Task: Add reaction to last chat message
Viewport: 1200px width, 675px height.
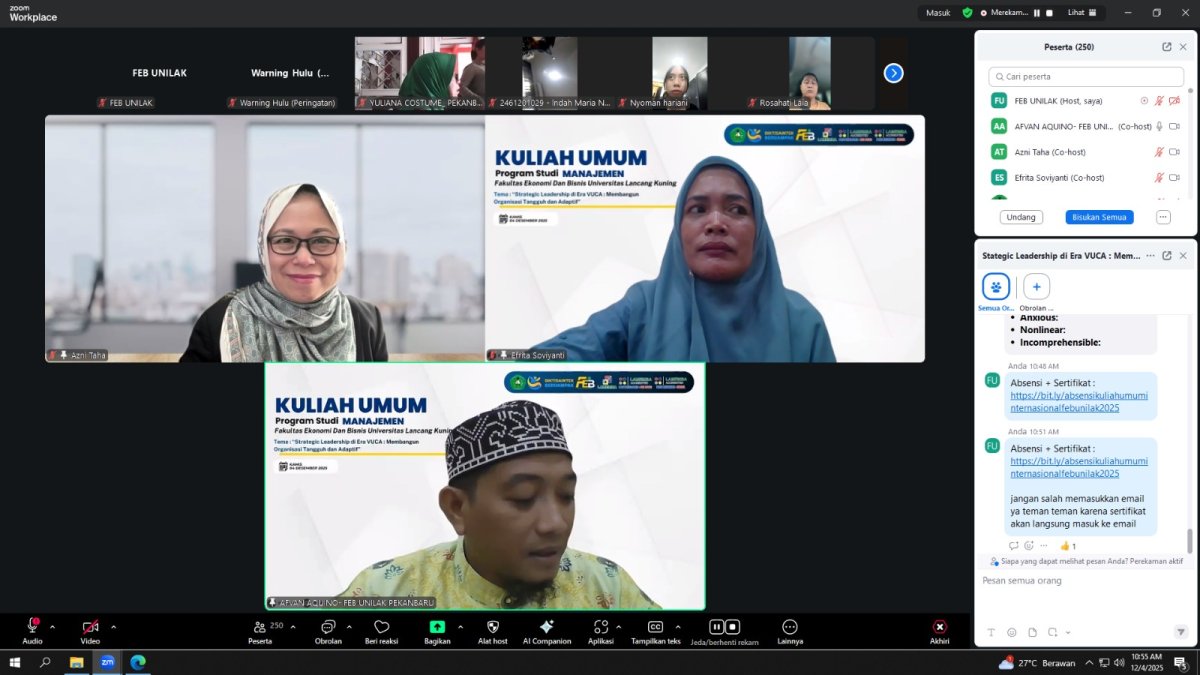Action: 1029,545
